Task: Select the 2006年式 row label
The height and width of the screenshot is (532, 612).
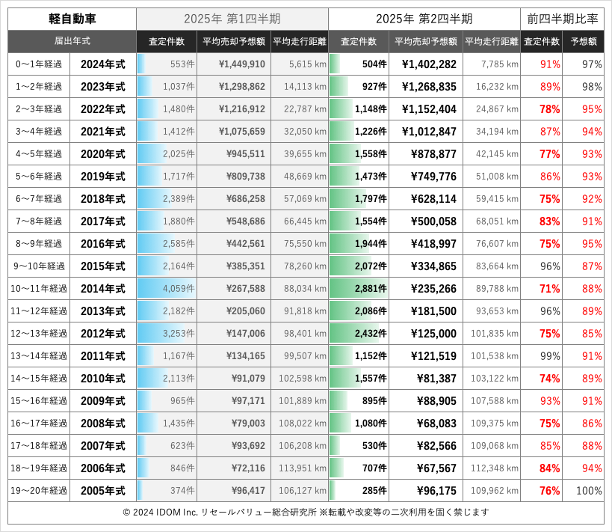Action: pos(103,468)
